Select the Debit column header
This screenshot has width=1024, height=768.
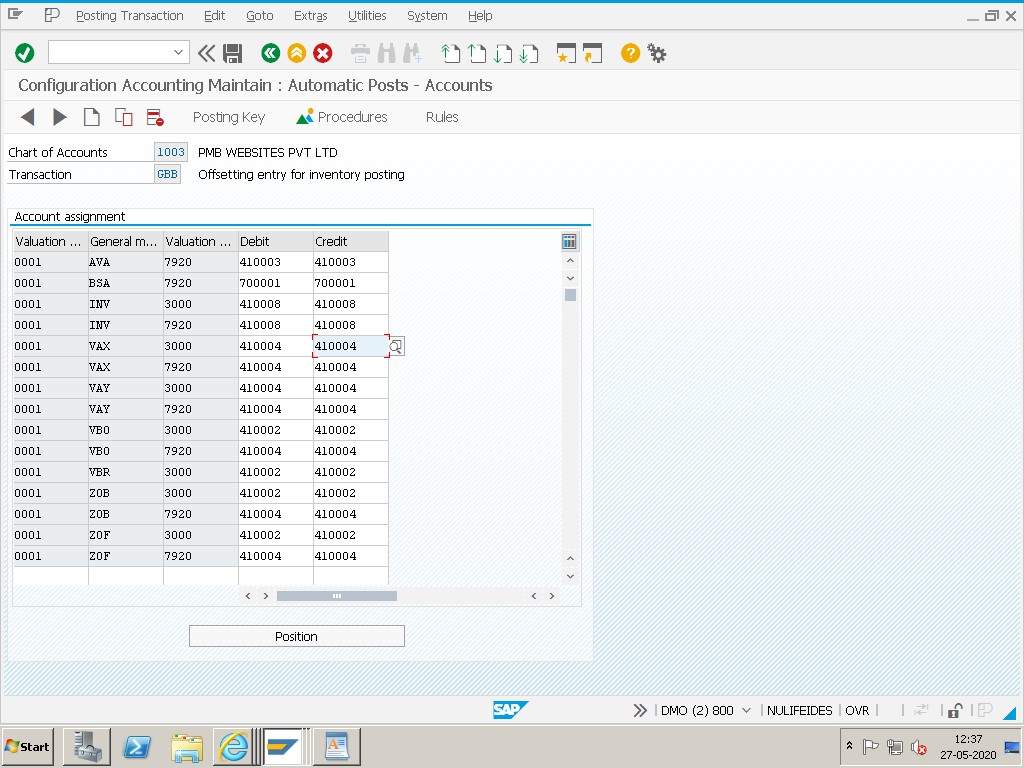pos(276,242)
